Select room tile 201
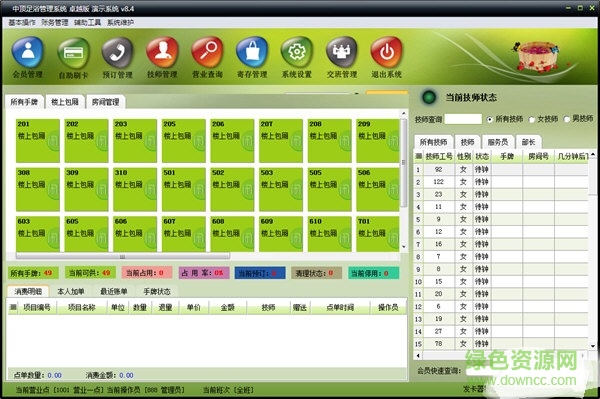The width and height of the screenshot is (600, 399). pyautogui.click(x=38, y=140)
